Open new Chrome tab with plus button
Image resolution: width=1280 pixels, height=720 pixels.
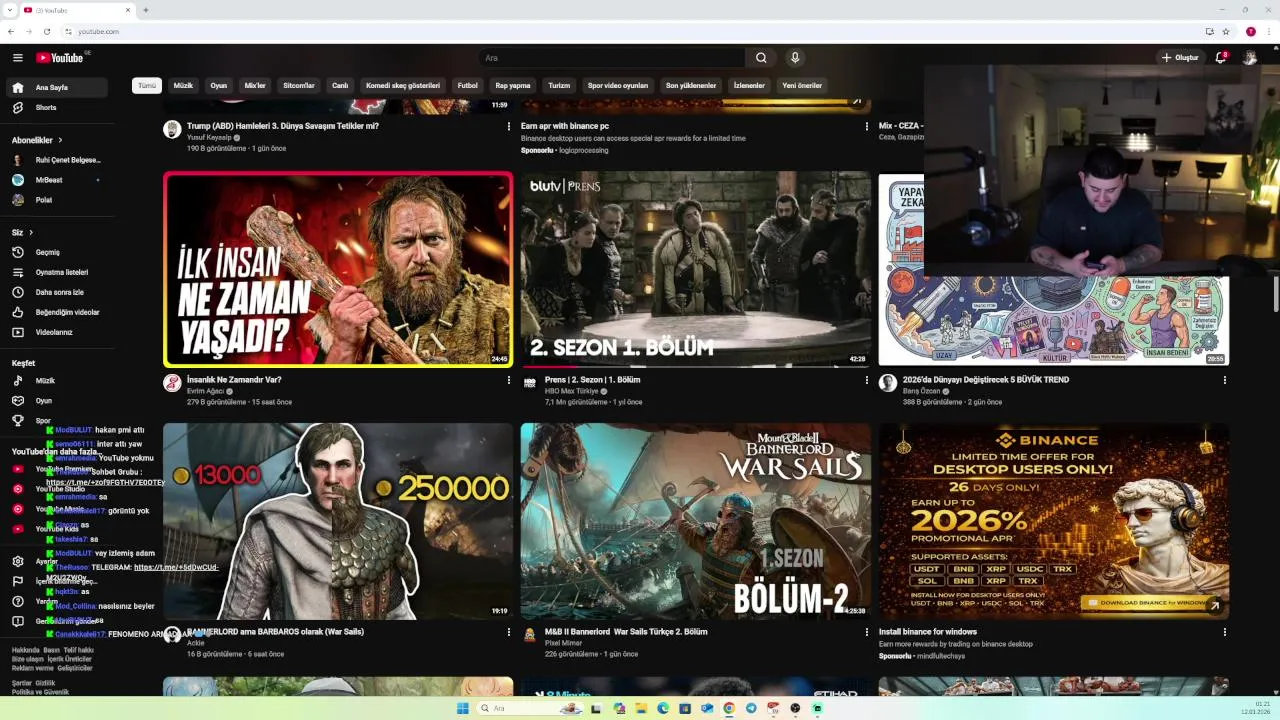pos(146,10)
